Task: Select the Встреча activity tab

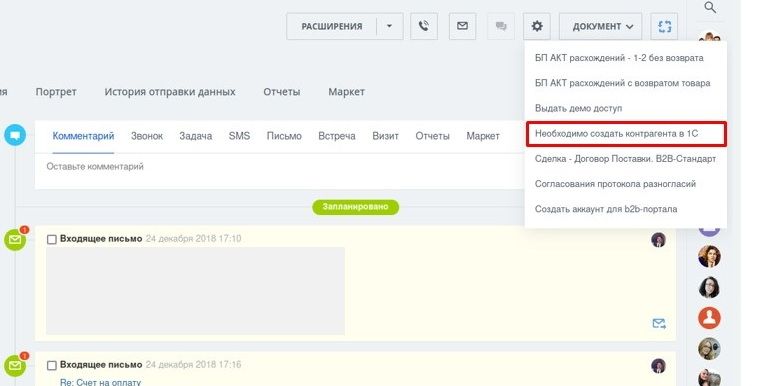Action: [x=337, y=136]
